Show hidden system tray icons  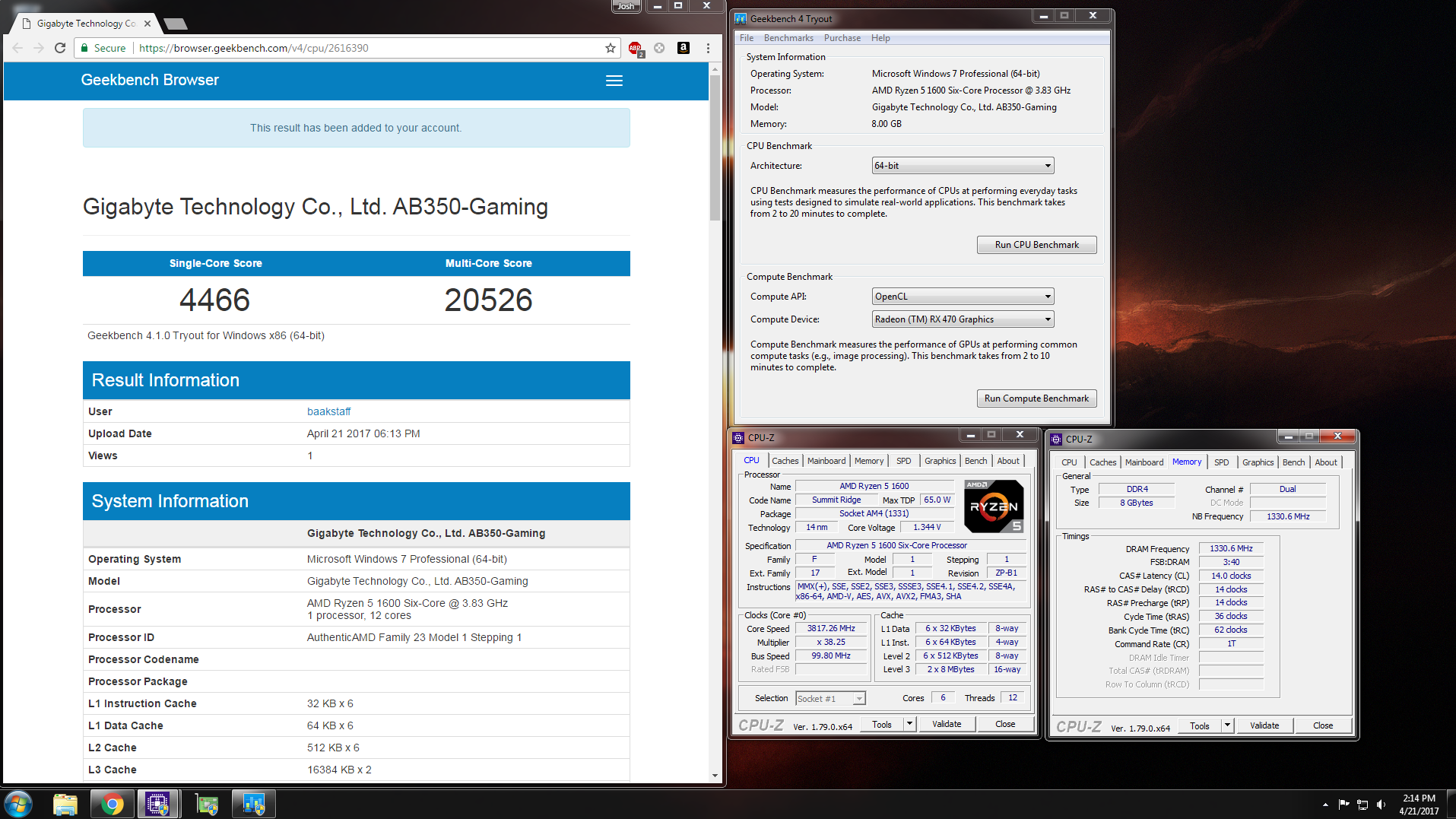[x=1325, y=805]
